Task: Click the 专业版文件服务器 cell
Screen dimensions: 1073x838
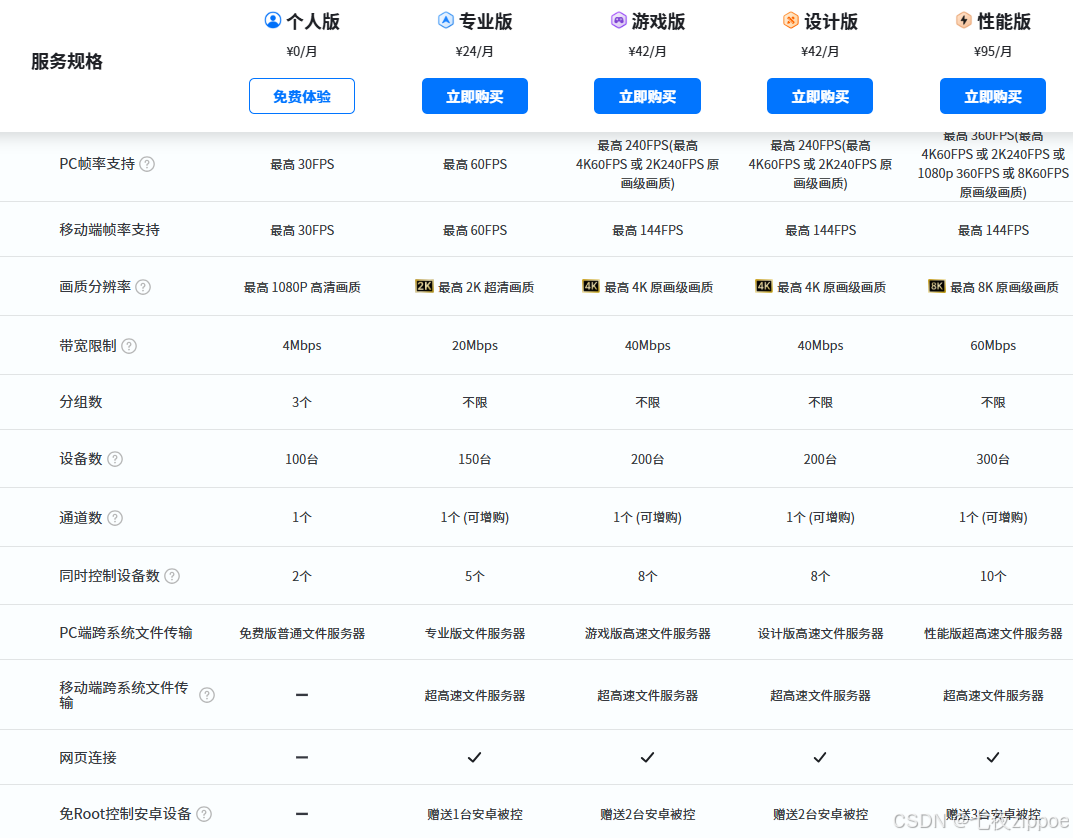Action: pos(475,634)
